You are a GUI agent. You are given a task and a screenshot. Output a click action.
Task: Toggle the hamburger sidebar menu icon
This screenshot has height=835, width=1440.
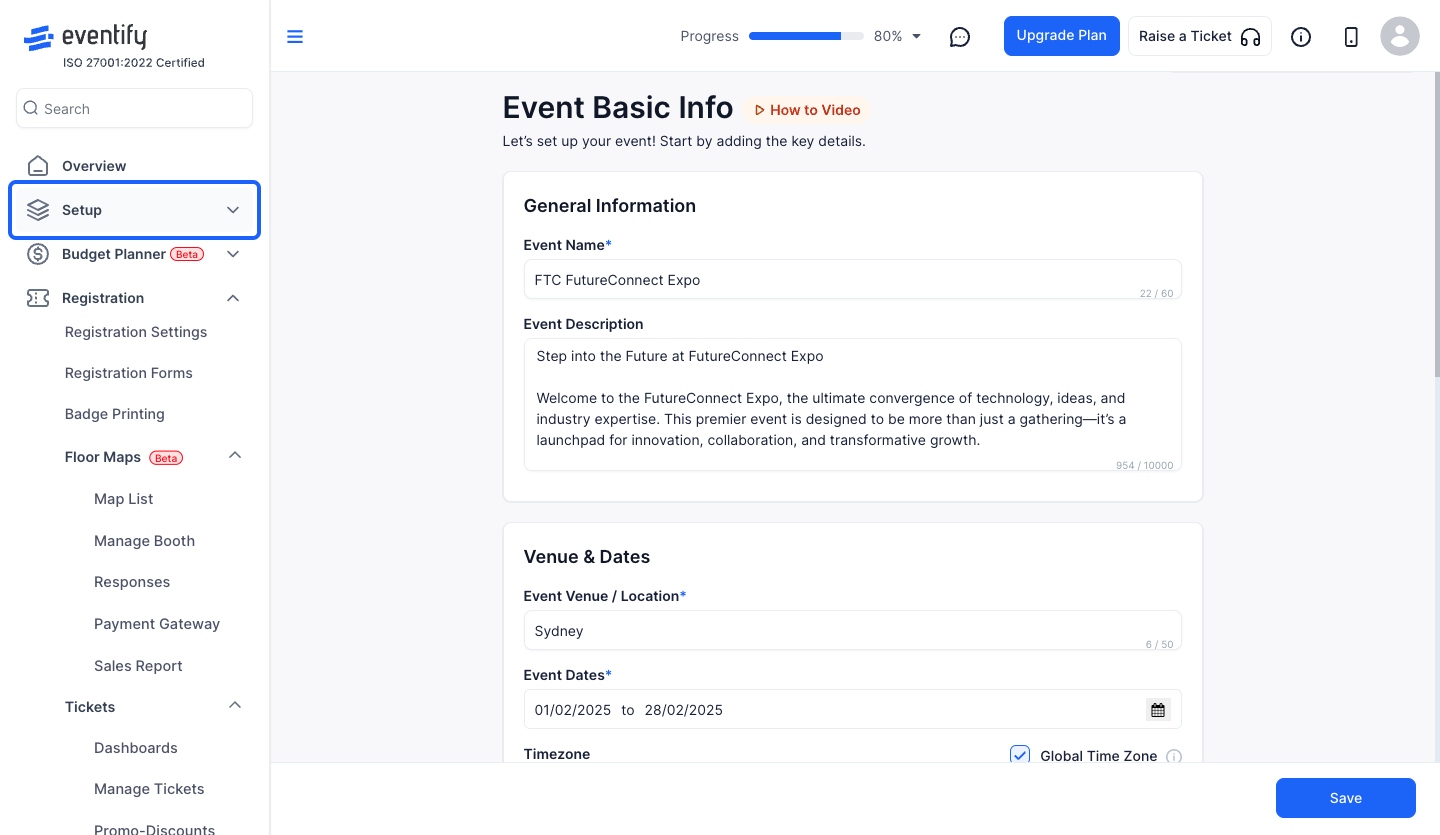(x=295, y=37)
